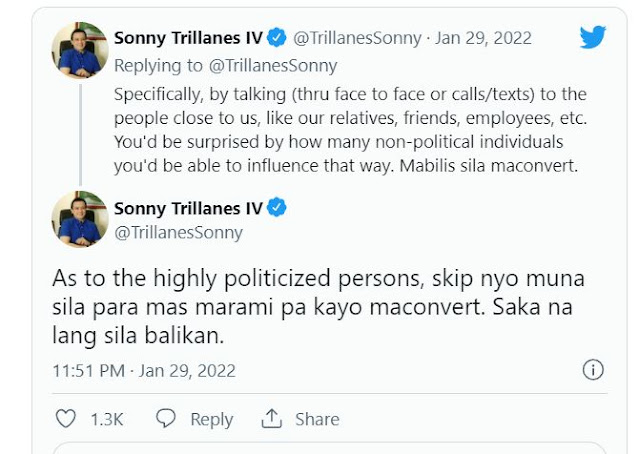Screen dimensions: 639x454
Task: Open Sonny Trillanes IV name in top tweet
Action: (x=188, y=39)
